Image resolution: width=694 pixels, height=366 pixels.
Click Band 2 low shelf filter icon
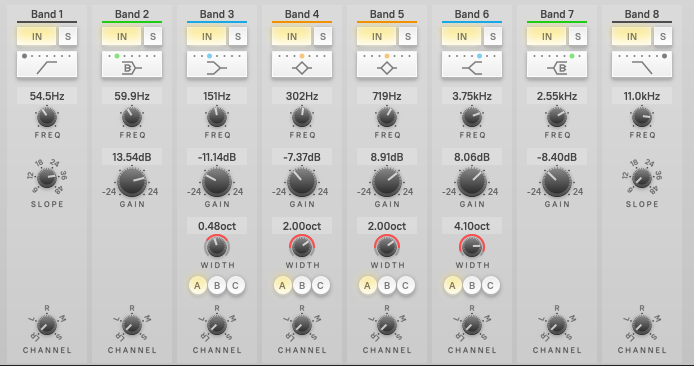(132, 65)
